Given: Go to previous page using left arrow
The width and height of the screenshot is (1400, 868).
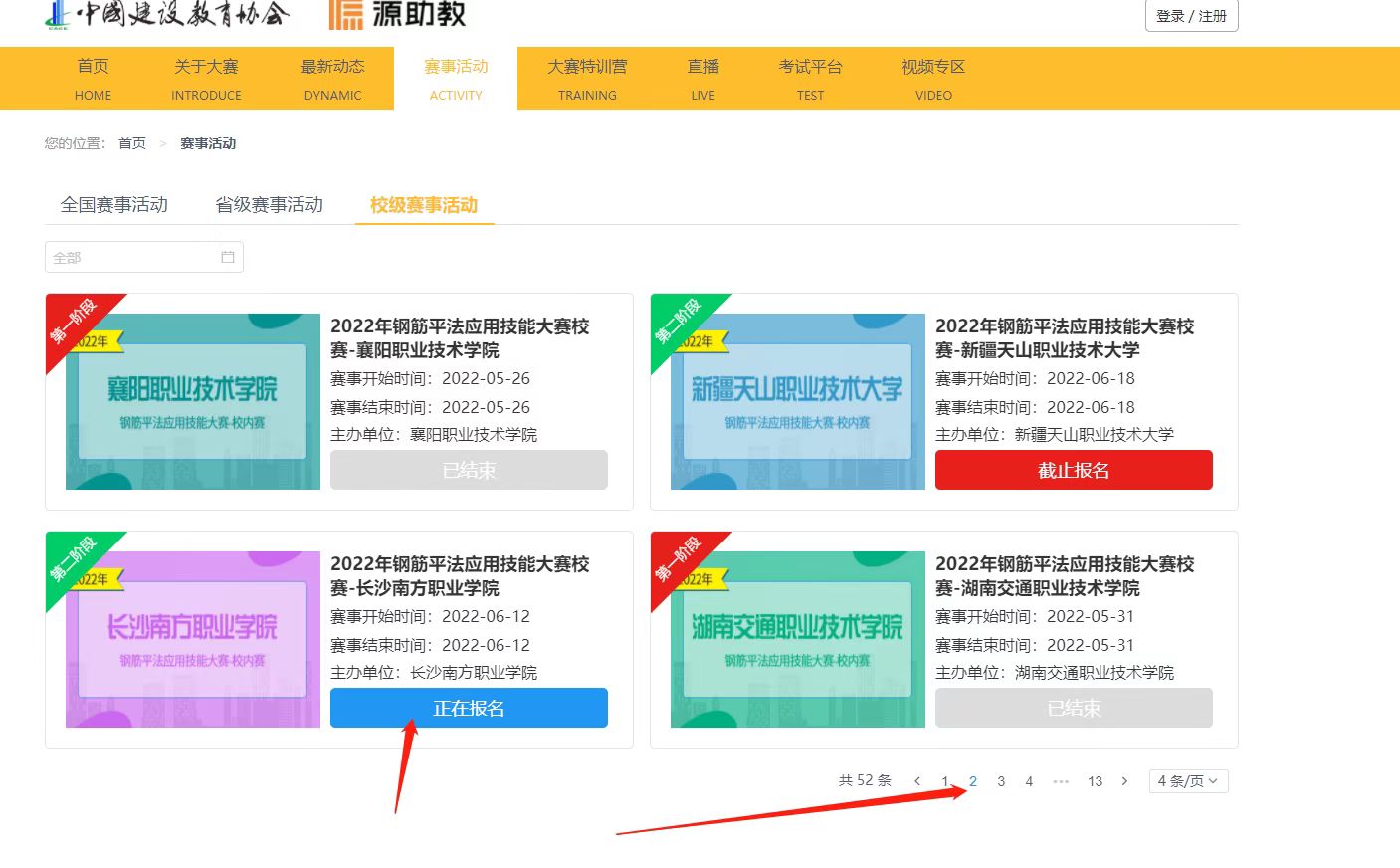Looking at the screenshot, I should (x=917, y=781).
